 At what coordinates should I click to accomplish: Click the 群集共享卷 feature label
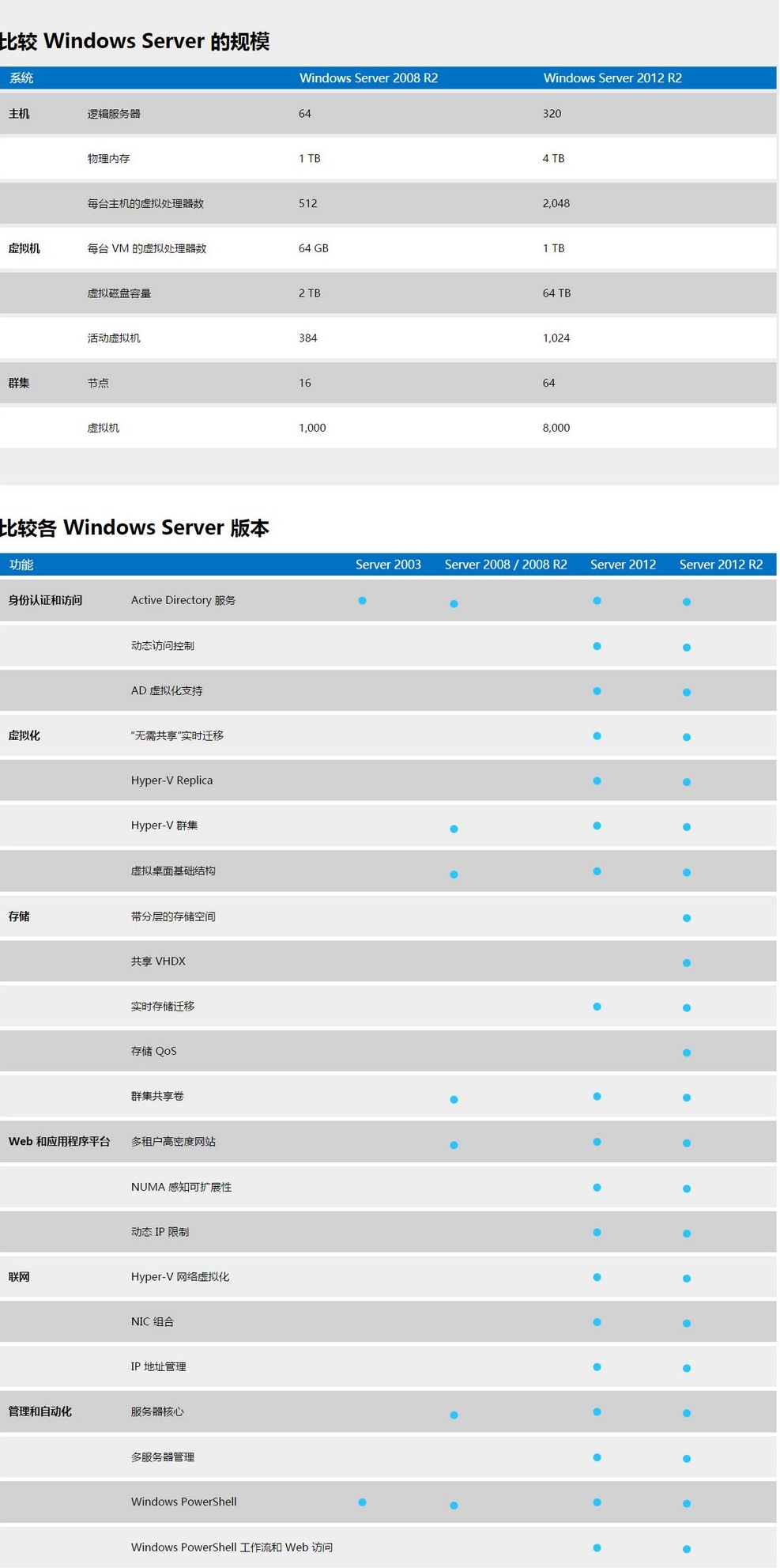[x=157, y=1096]
